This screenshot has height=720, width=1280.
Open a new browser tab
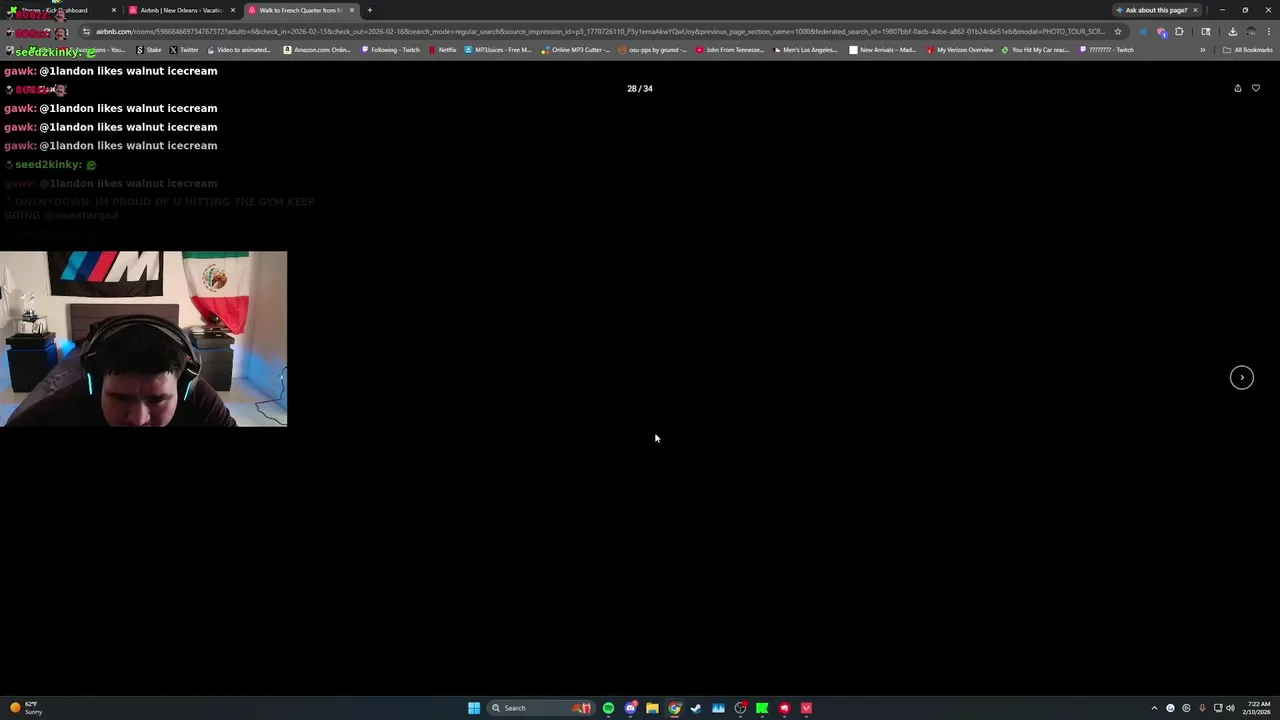coord(370,10)
